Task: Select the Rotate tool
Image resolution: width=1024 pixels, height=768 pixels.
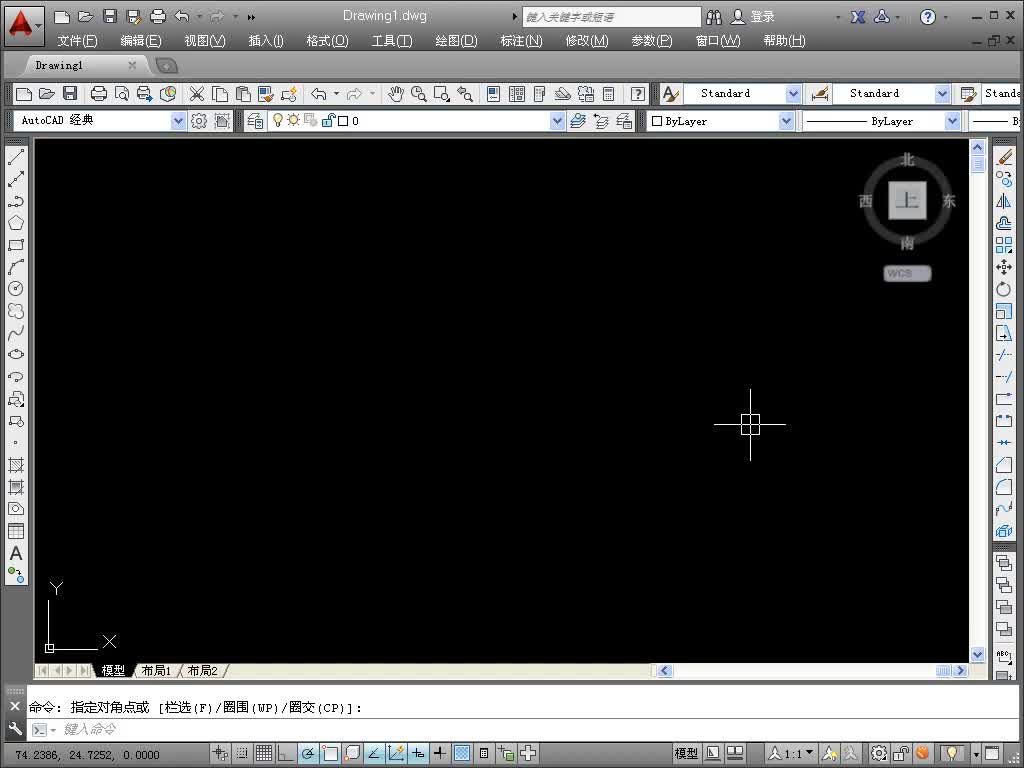Action: pos(1004,289)
